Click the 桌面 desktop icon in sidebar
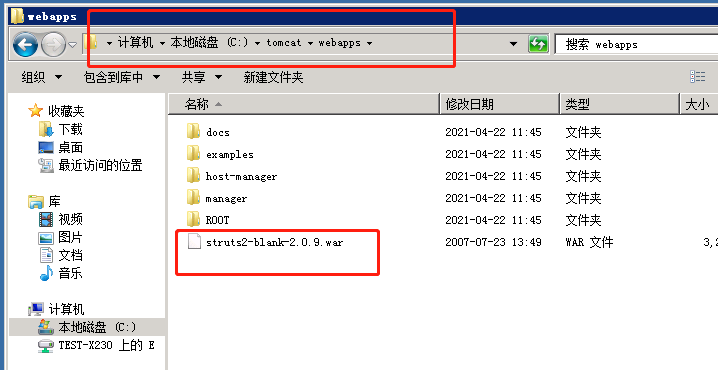Screen dimensions: 718x370 (x=46, y=147)
